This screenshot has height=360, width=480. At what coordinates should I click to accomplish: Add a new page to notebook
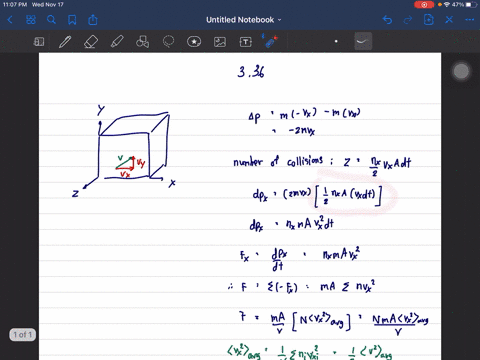[428, 20]
